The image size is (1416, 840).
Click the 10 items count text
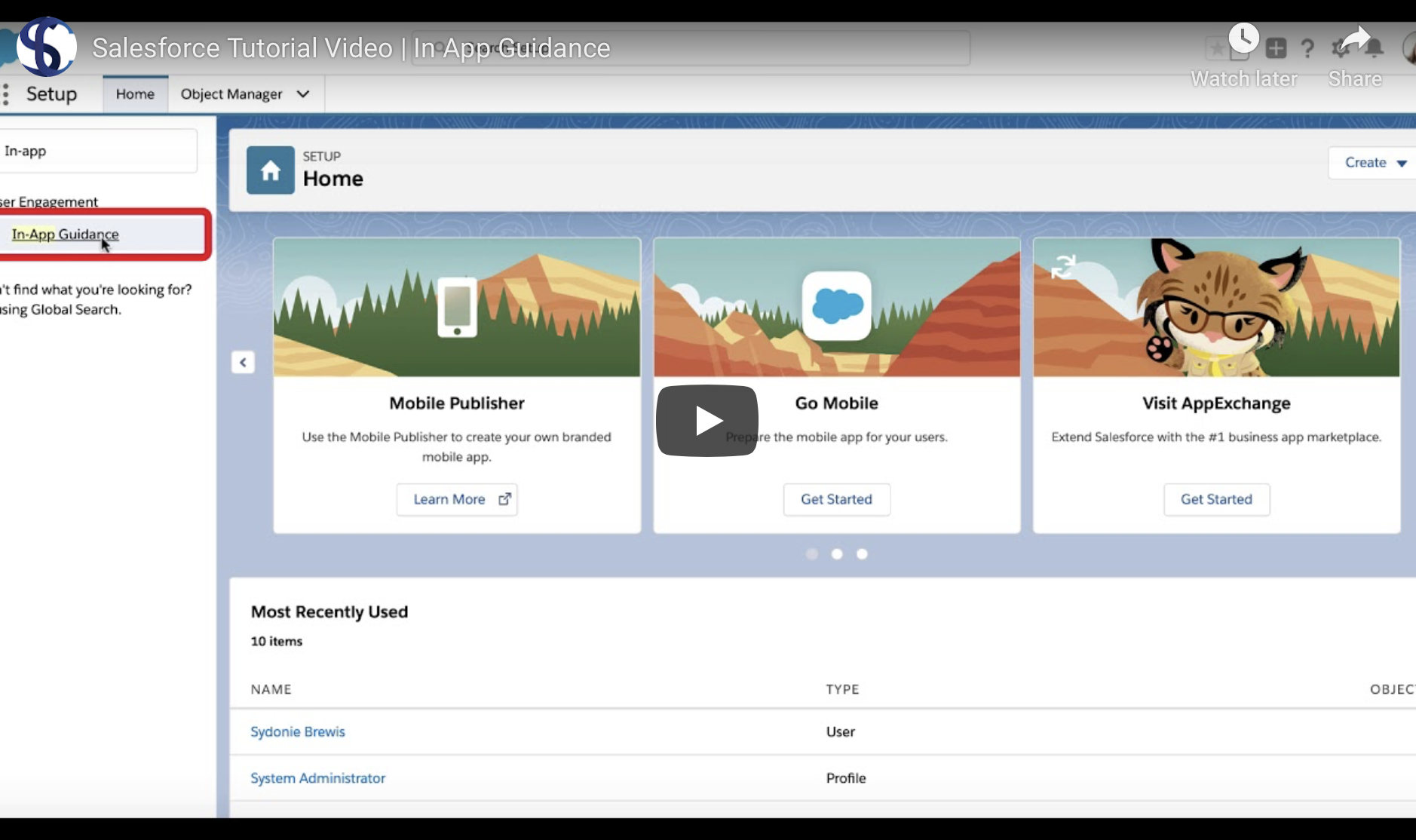pyautogui.click(x=277, y=642)
